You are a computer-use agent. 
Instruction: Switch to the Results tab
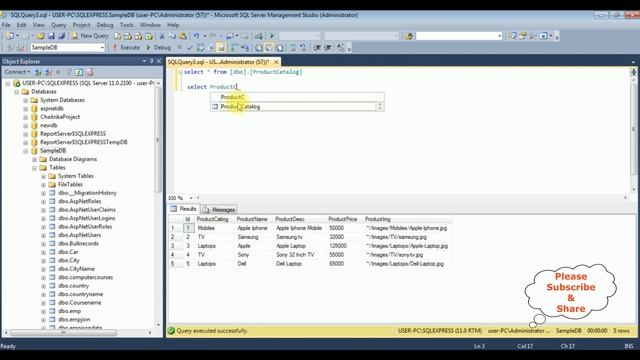click(x=184, y=209)
